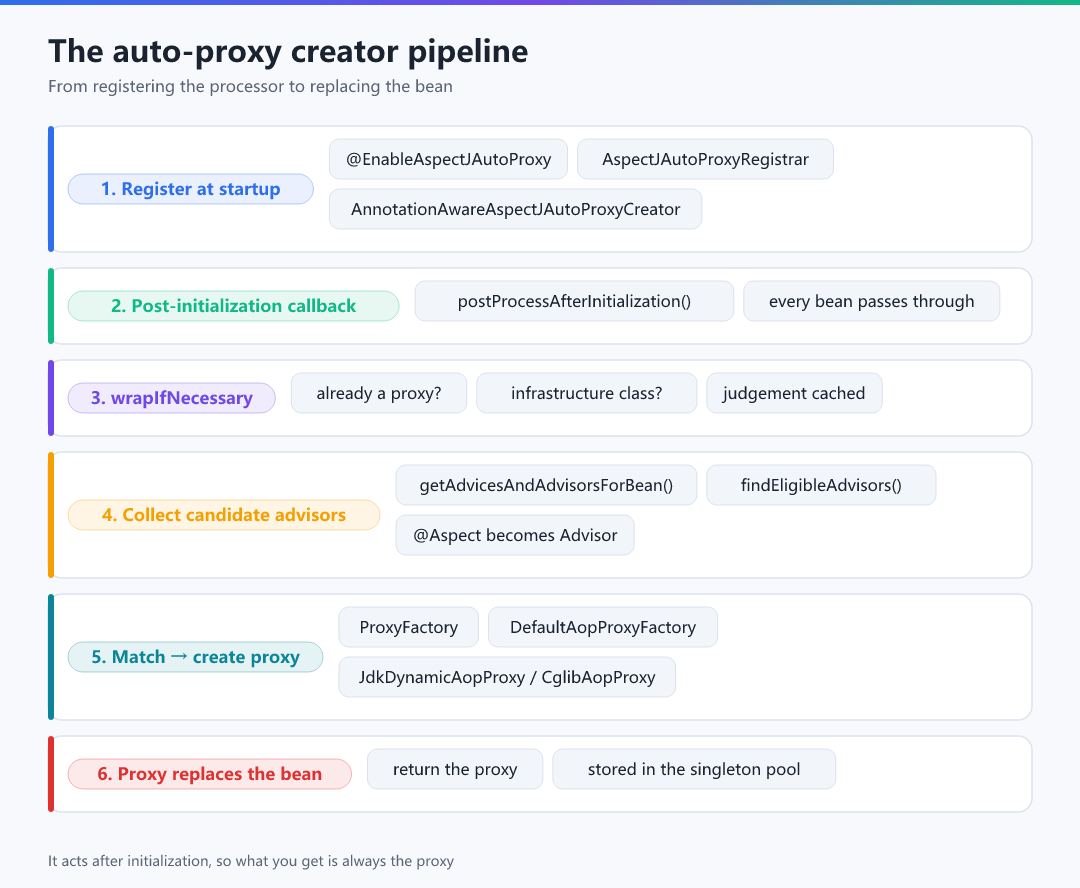Click the 'every bean passes through' chip
This screenshot has width=1080, height=888.
coord(871,301)
